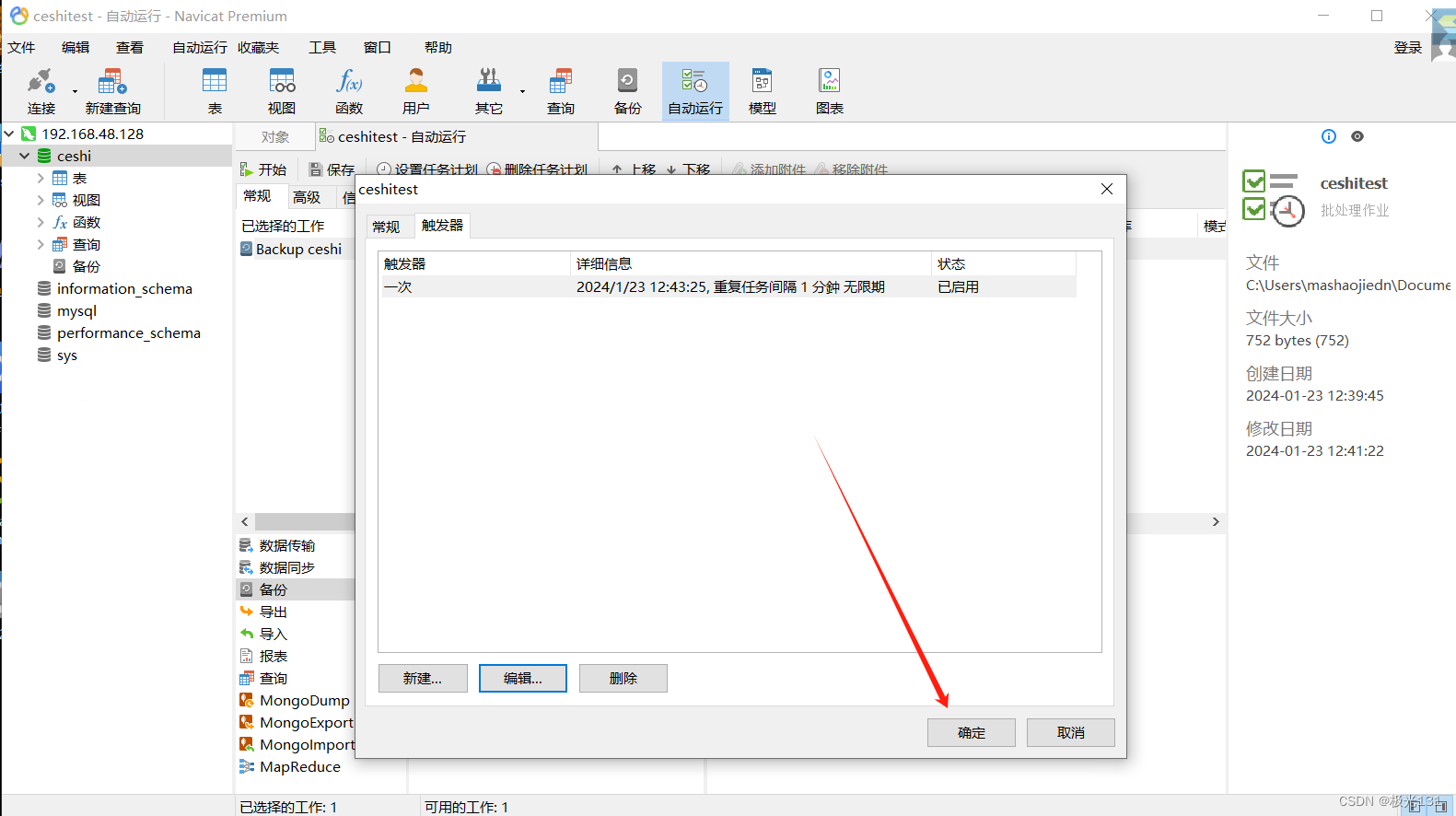Open the 工具 tools menu
This screenshot has height=816, width=1456.
pos(322,47)
